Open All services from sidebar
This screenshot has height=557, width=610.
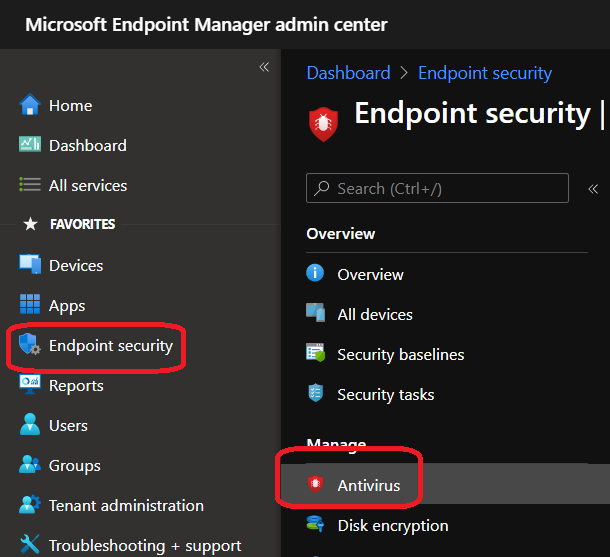87,185
